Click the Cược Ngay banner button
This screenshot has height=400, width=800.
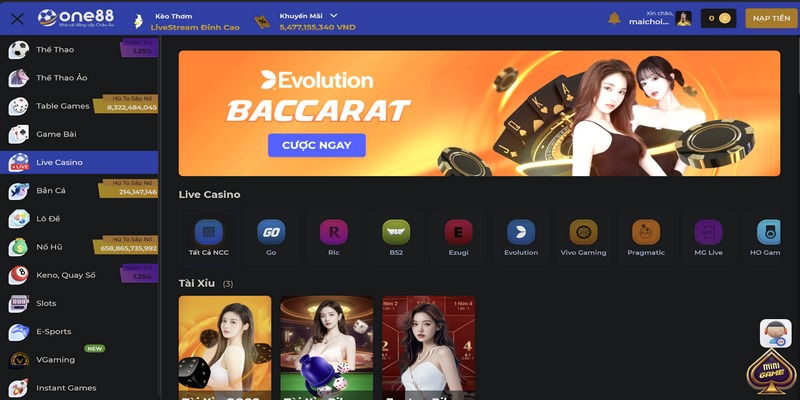[317, 145]
